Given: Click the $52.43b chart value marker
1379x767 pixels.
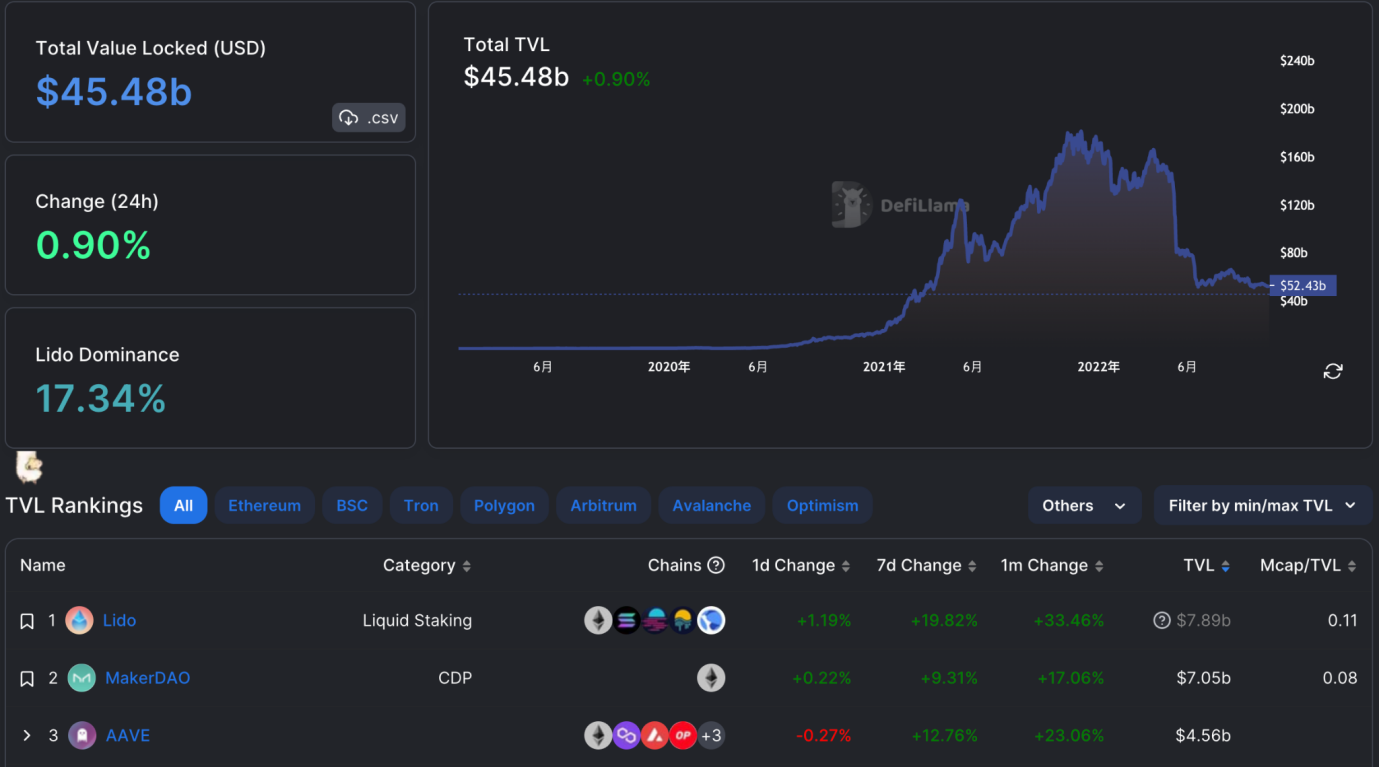Looking at the screenshot, I should (x=1303, y=286).
